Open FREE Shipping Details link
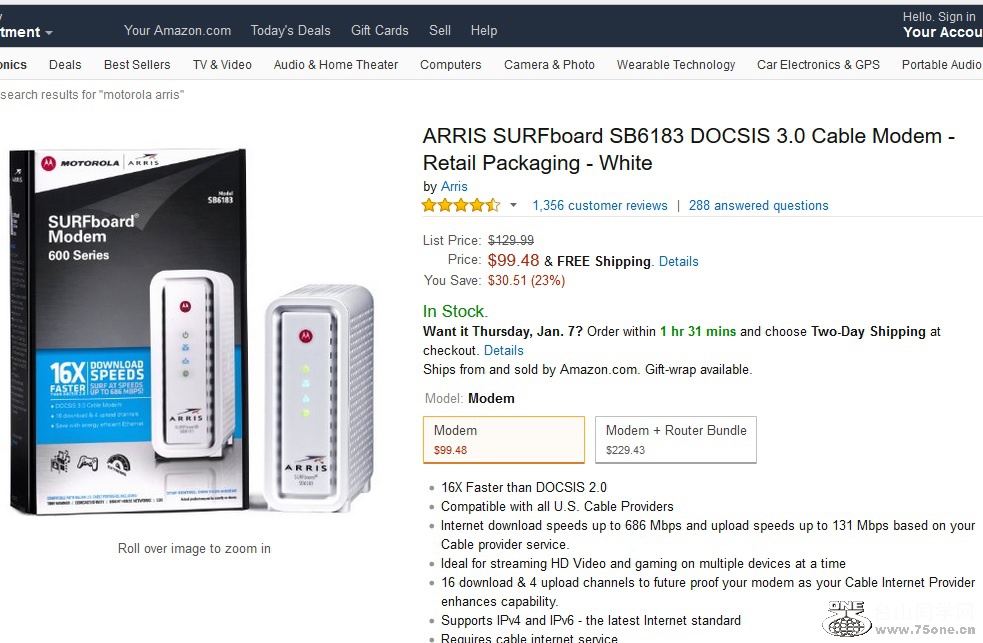The width and height of the screenshot is (983, 643). 678,261
